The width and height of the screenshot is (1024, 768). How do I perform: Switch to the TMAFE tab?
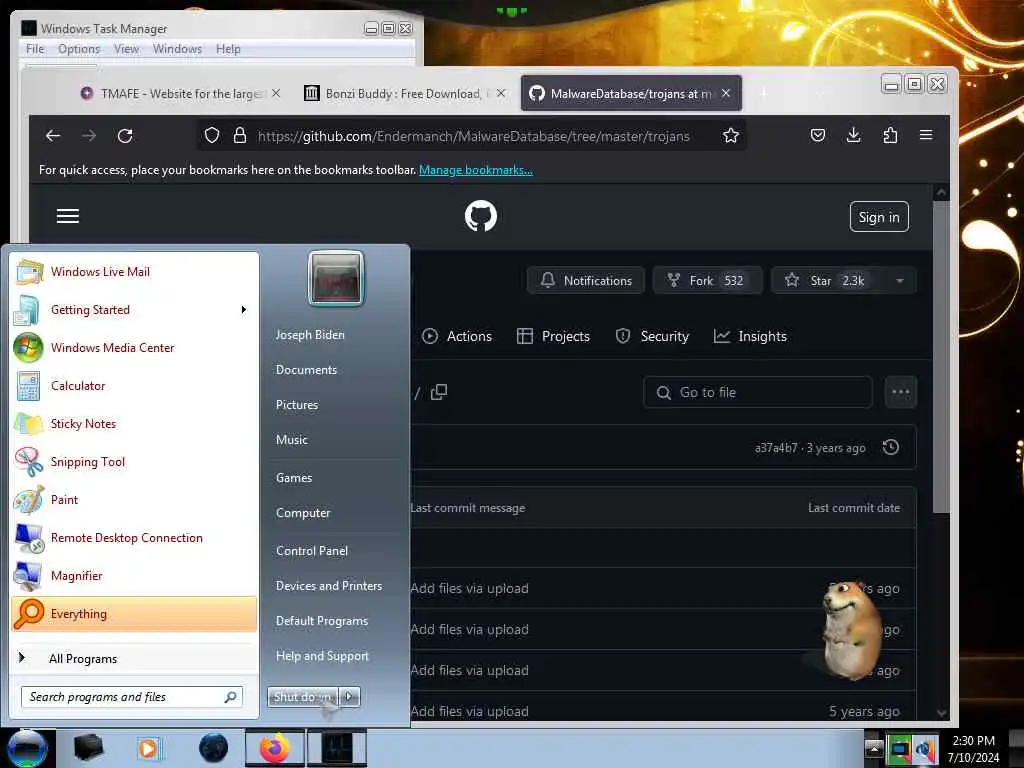click(180, 93)
